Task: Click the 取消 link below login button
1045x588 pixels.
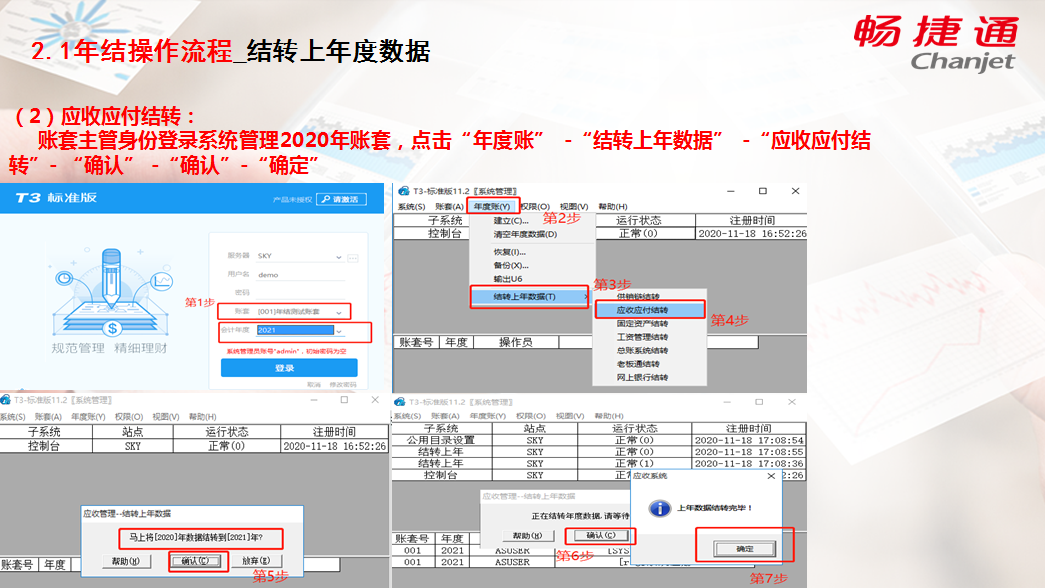Action: point(314,385)
